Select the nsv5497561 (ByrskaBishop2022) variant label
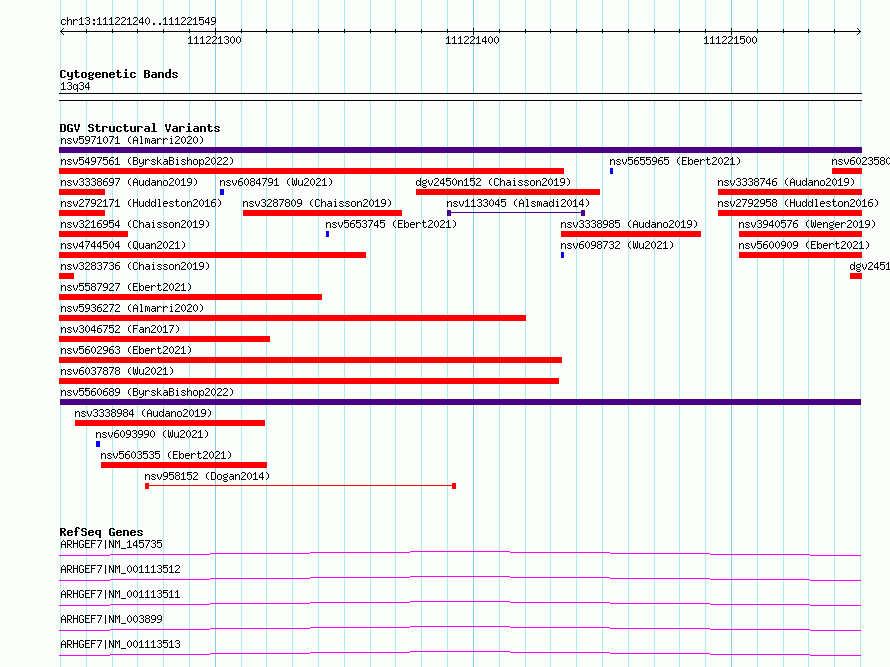 point(147,161)
